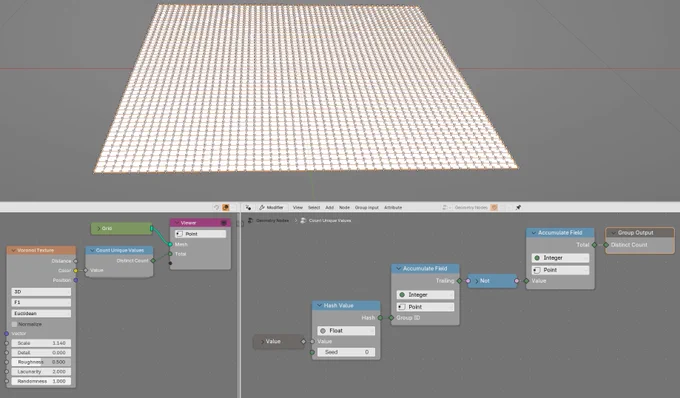680x398 pixels.
Task: Click the Distinct Count output socket of Count Unique Values
Action: (x=153, y=261)
